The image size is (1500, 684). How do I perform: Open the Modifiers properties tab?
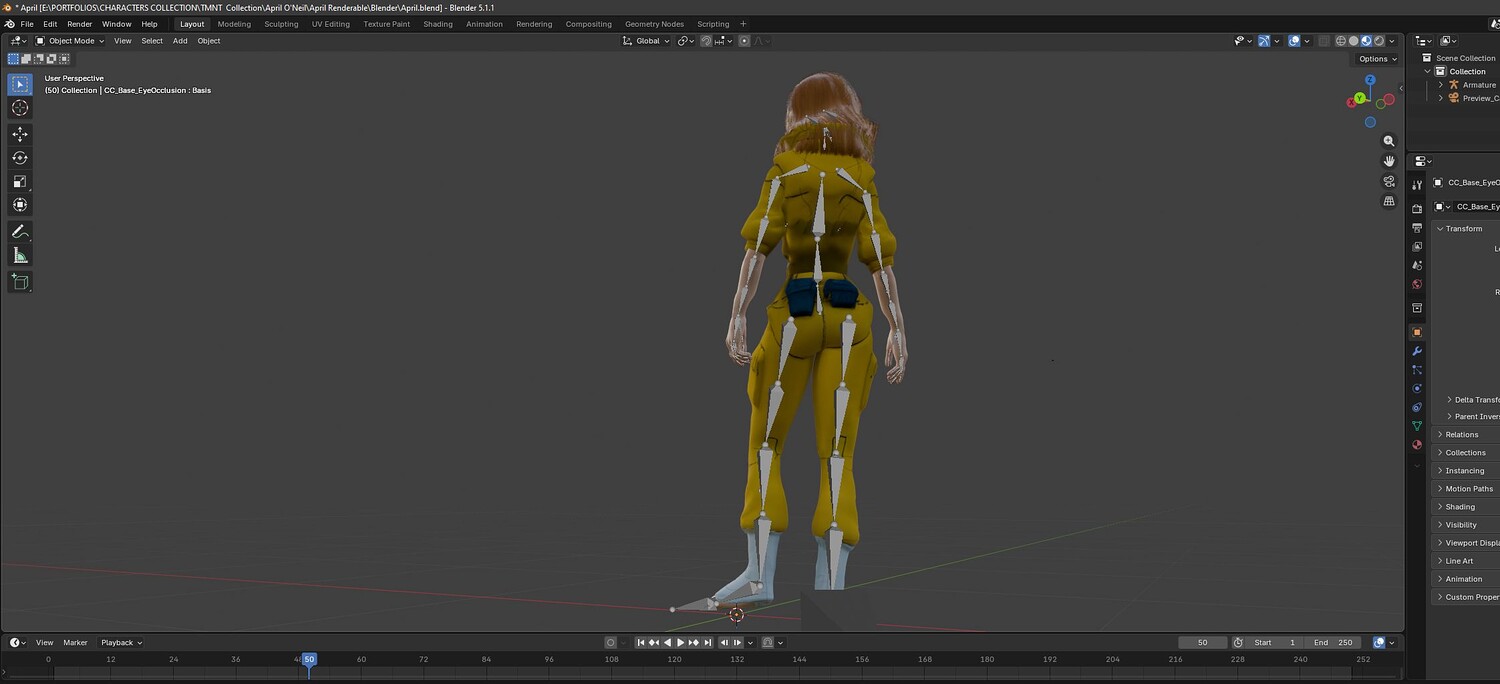pyautogui.click(x=1417, y=351)
